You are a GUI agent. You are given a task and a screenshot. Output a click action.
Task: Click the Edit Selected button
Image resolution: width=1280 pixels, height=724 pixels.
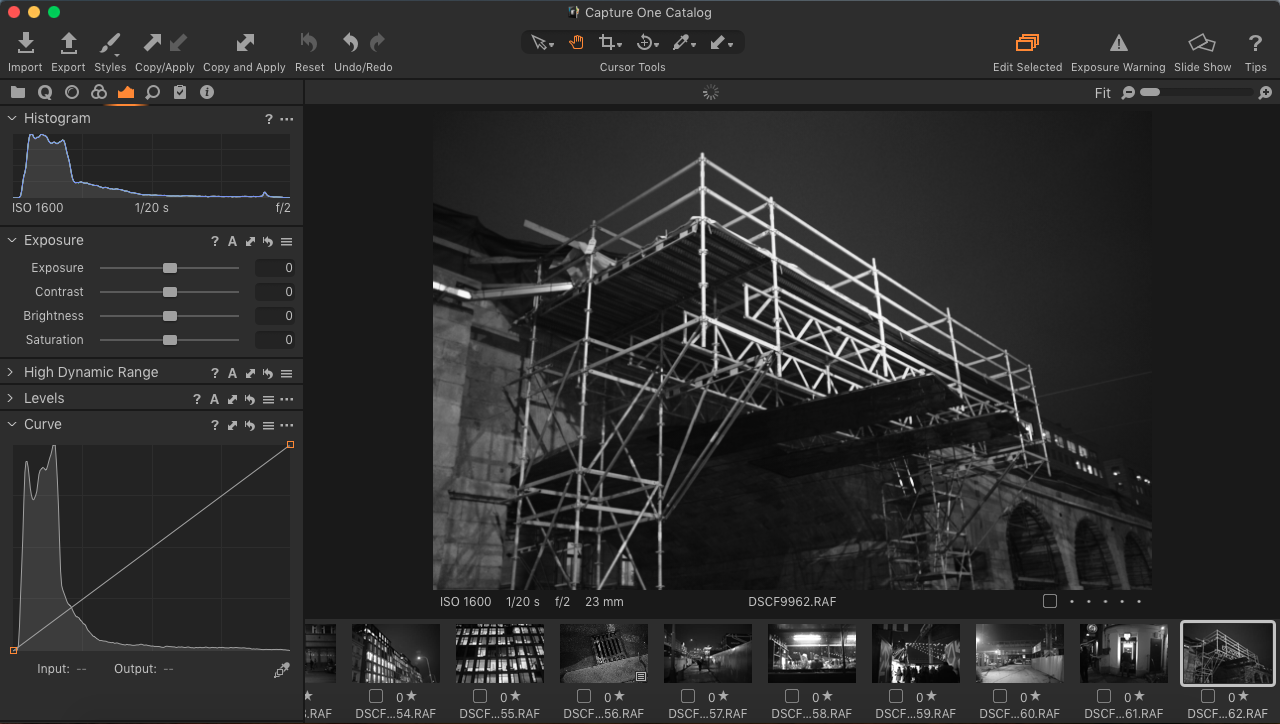coord(1027,42)
